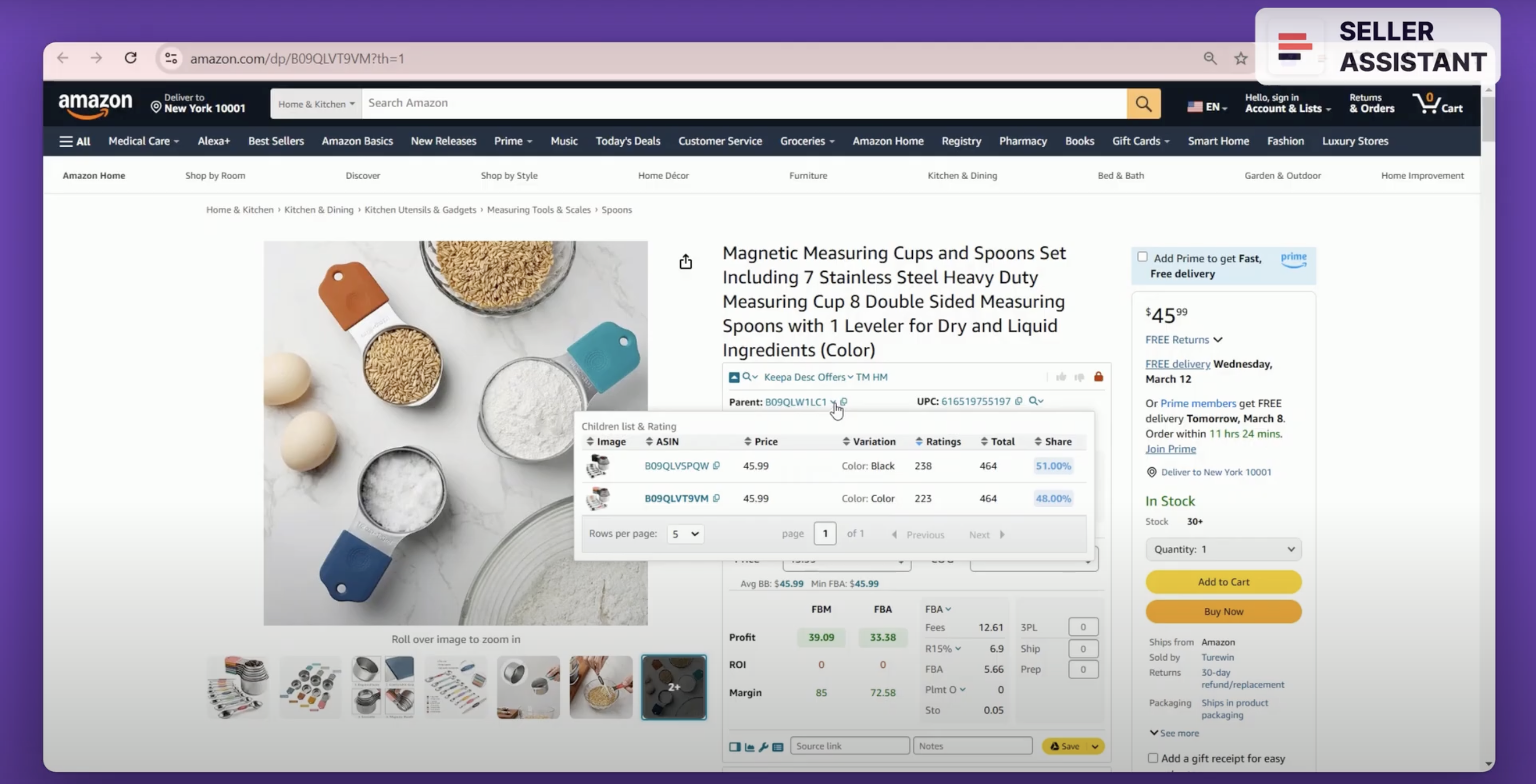This screenshot has height=784, width=1536.
Task: Click the Add to Cart button
Action: tap(1223, 582)
